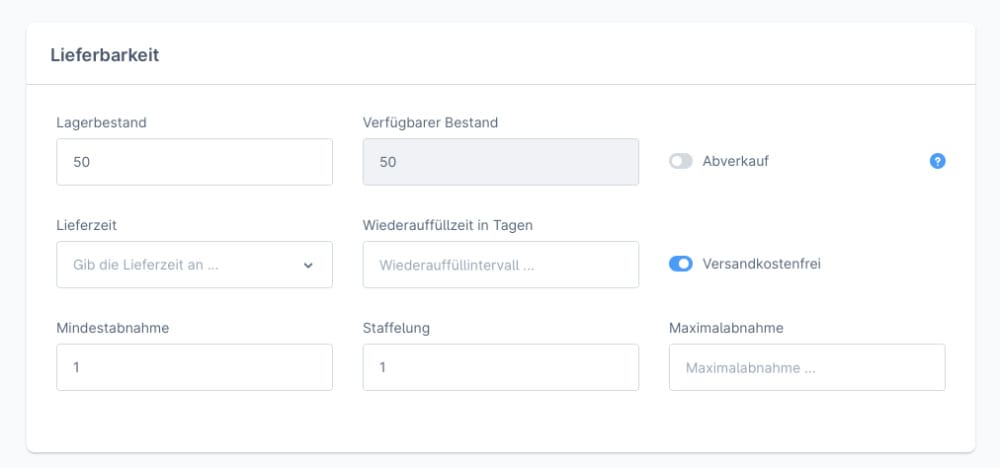Click the Lieferbarkeit card header title
The image size is (1000, 468).
point(105,55)
